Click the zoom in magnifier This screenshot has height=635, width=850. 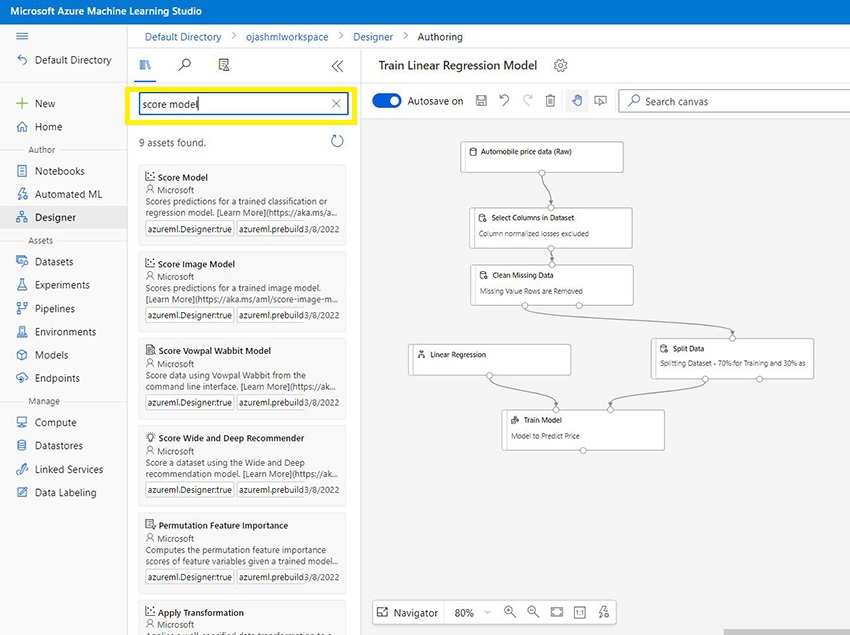pyautogui.click(x=510, y=612)
